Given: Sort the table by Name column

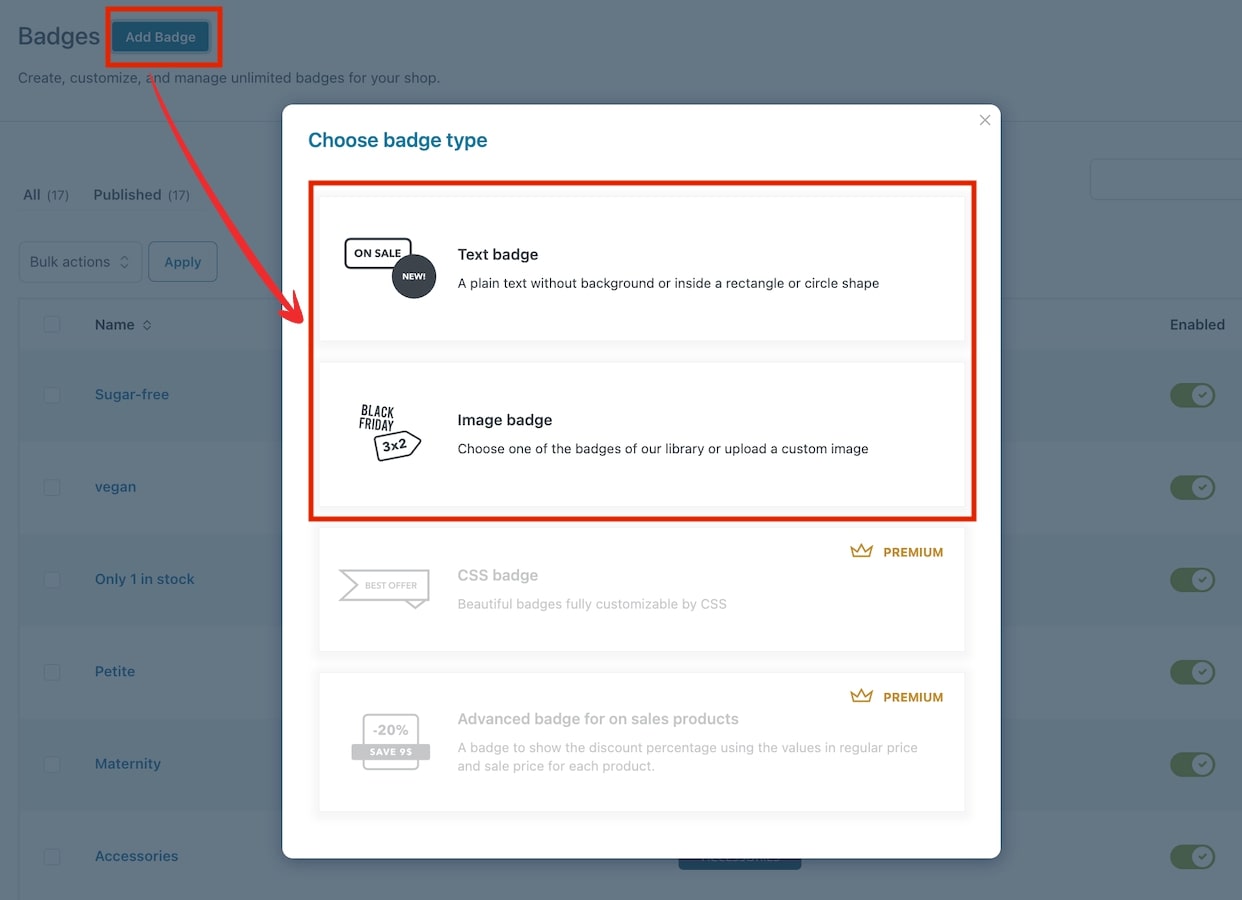Looking at the screenshot, I should point(123,325).
